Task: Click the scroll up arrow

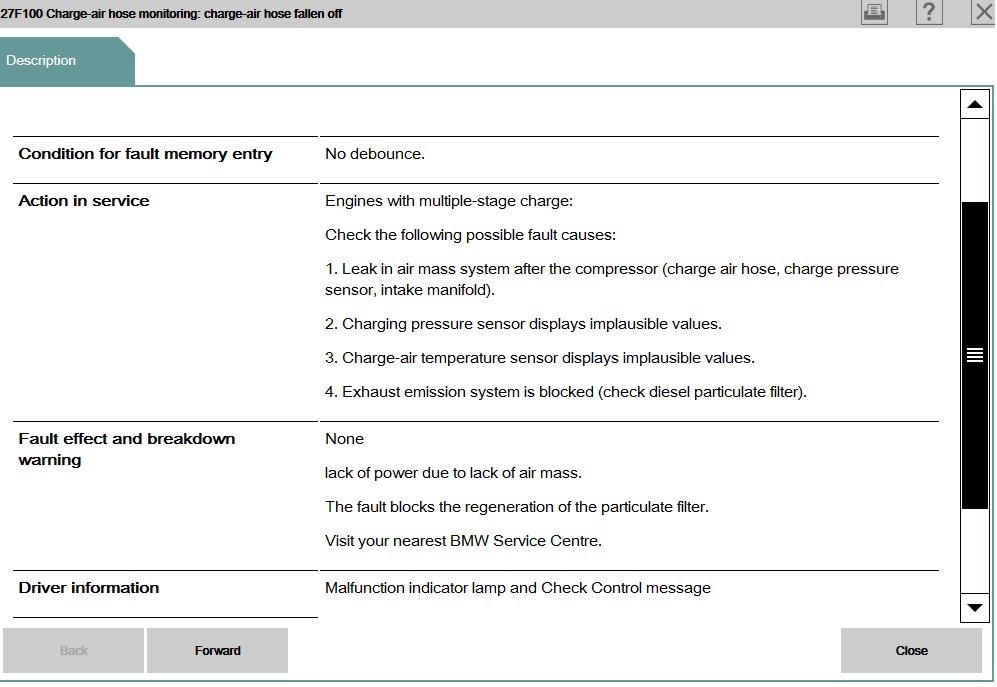Action: pos(974,104)
